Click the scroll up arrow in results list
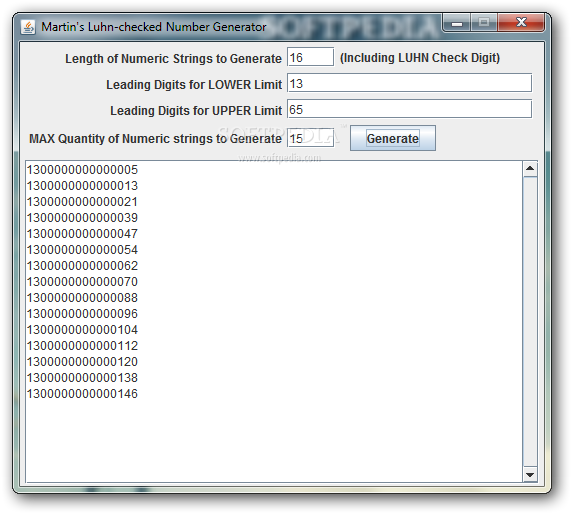 (530, 169)
